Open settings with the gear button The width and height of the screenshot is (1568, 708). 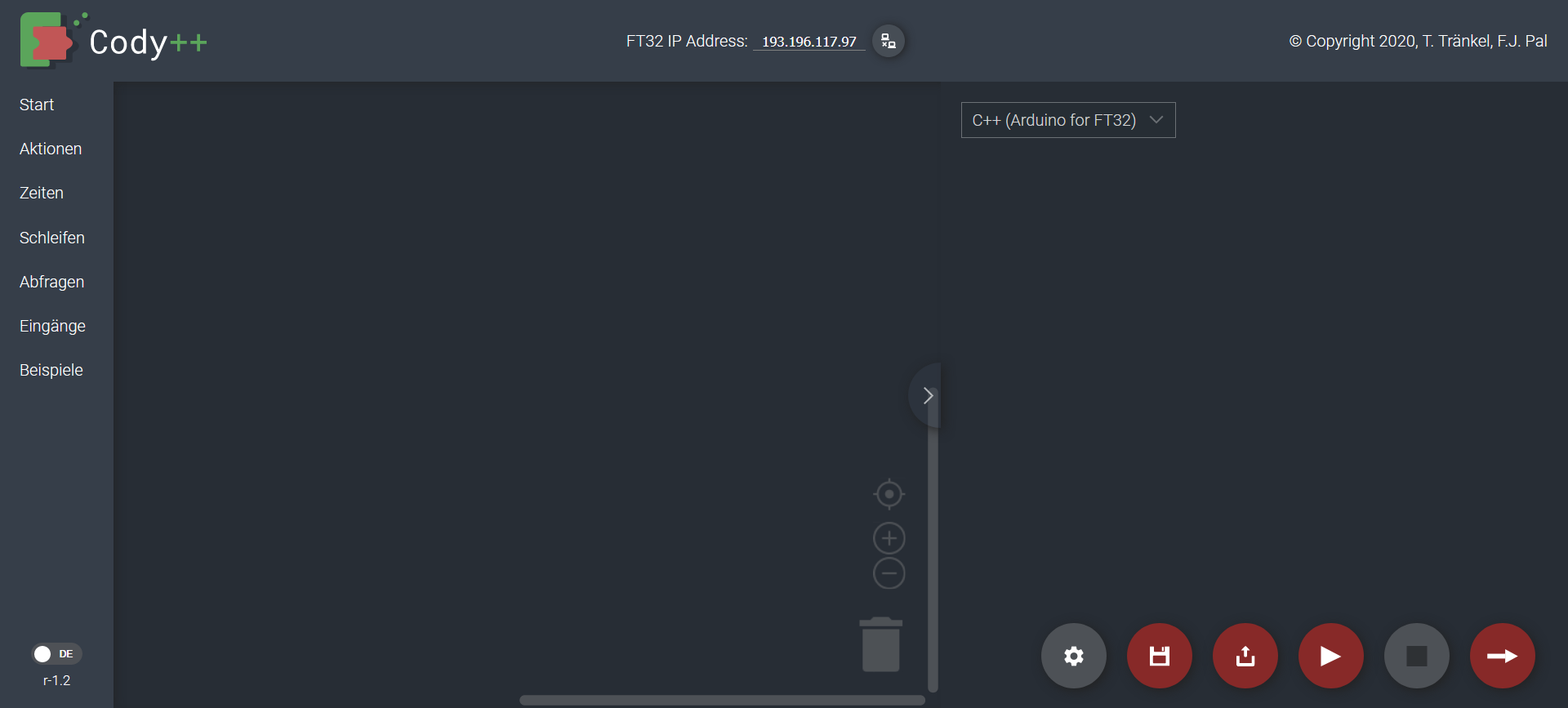(1074, 656)
